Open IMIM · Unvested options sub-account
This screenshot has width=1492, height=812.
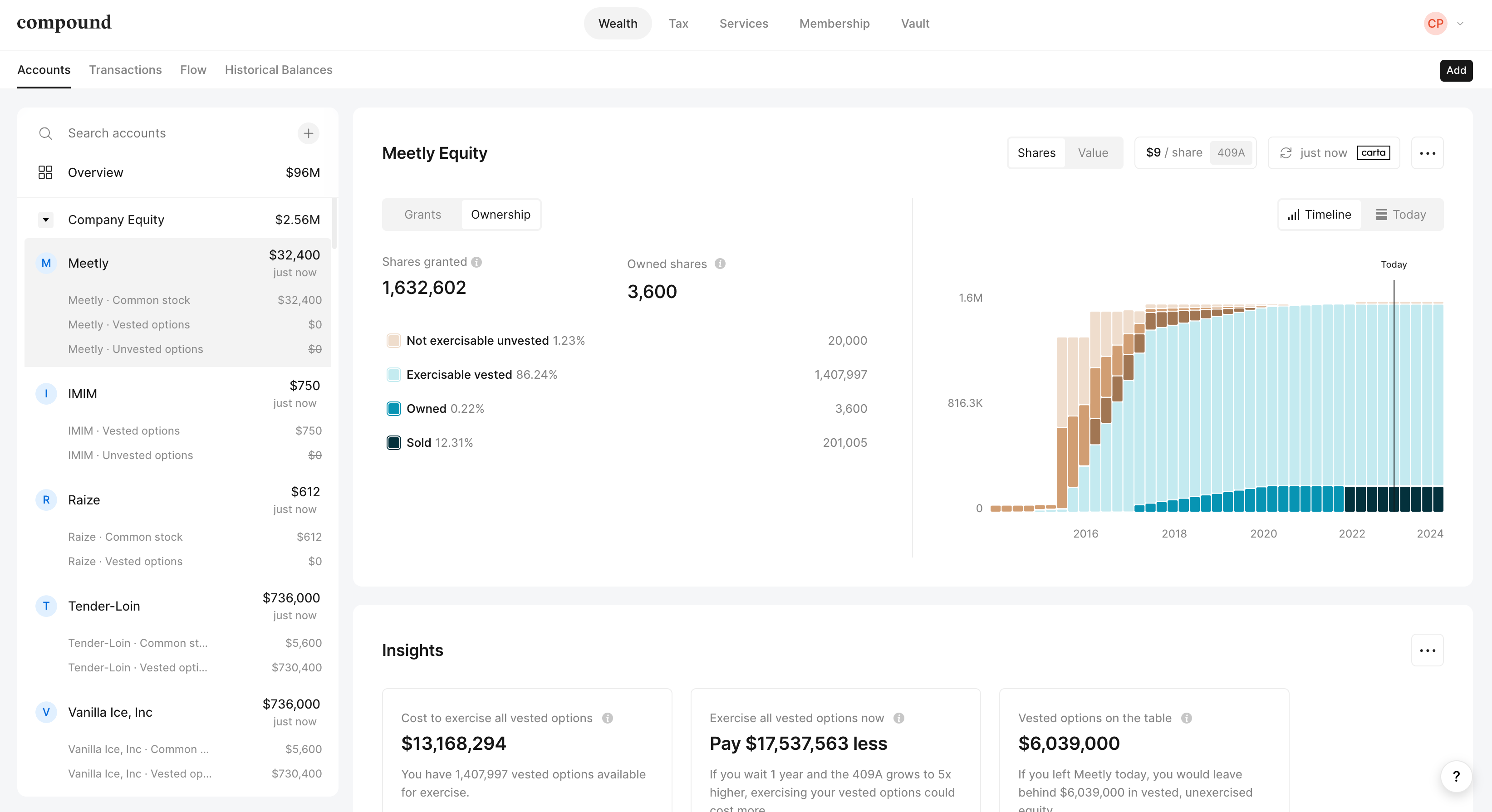pyautogui.click(x=178, y=455)
